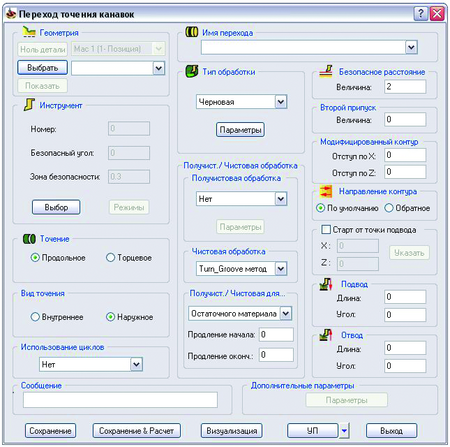Open Получистовая обработка Нет dropdown
The image size is (450, 447).
[281, 199]
